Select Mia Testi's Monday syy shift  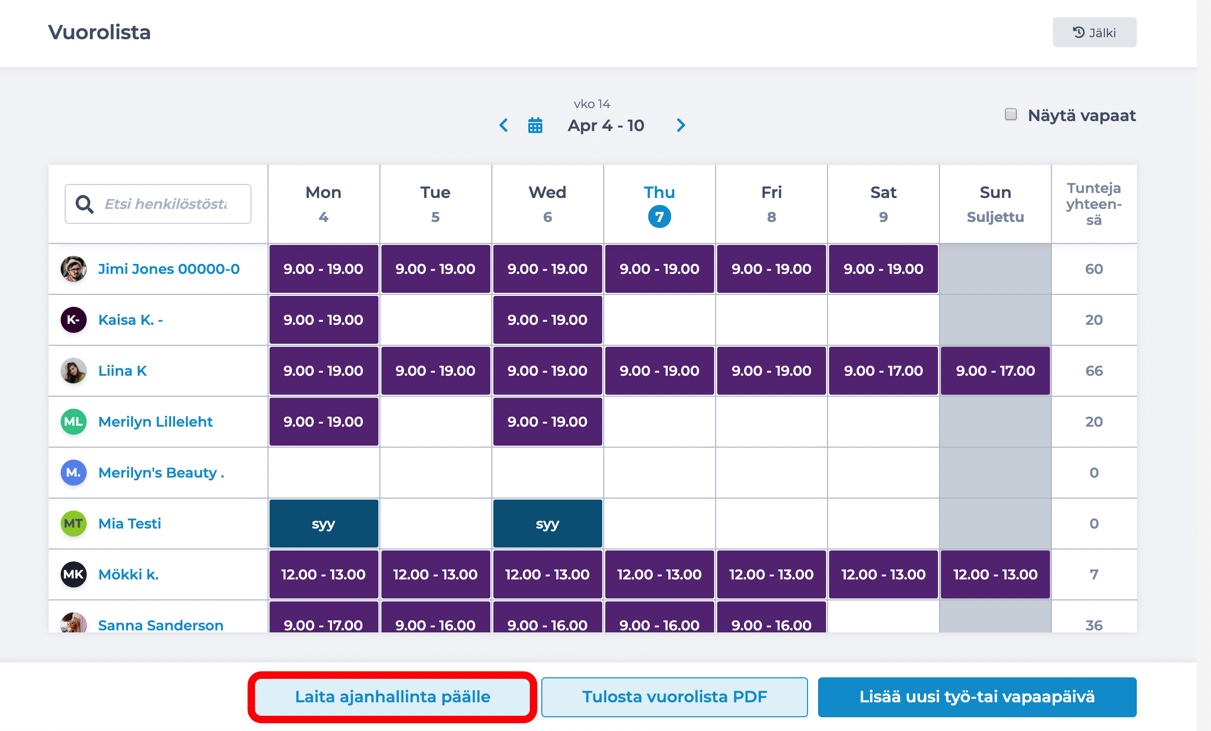click(324, 524)
